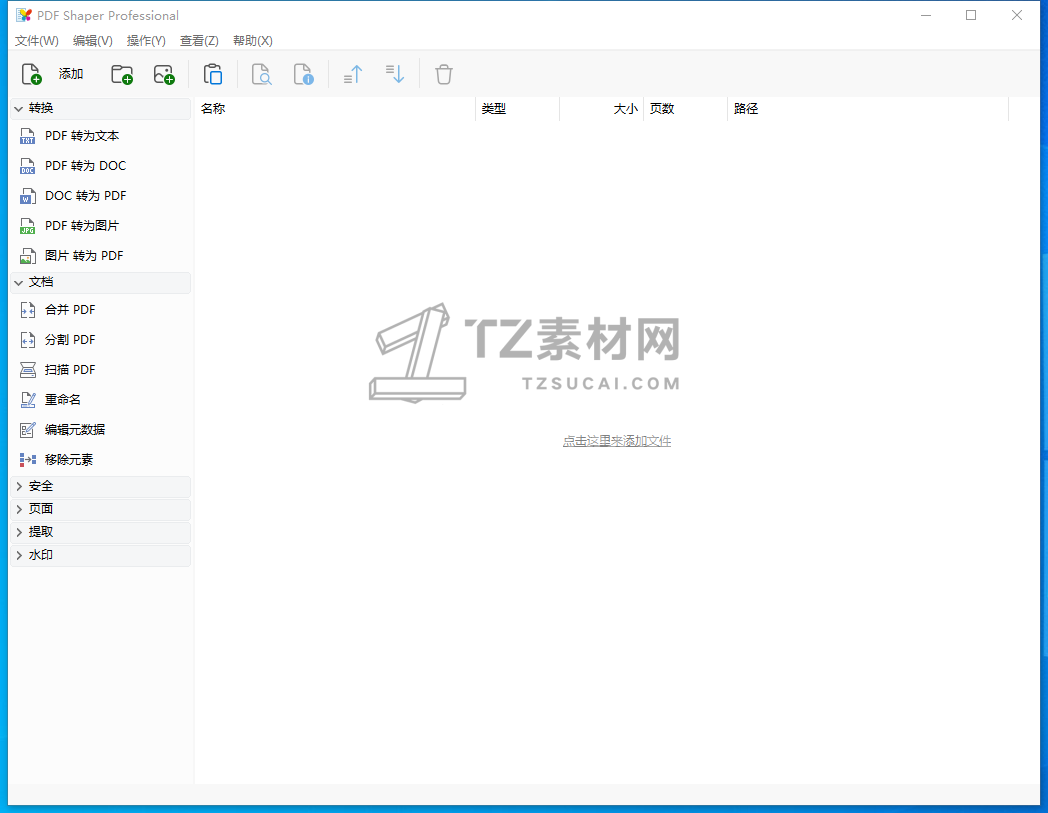Move file down with the down arrow icon
Screen dimensions: 1048x813
(x=395, y=74)
